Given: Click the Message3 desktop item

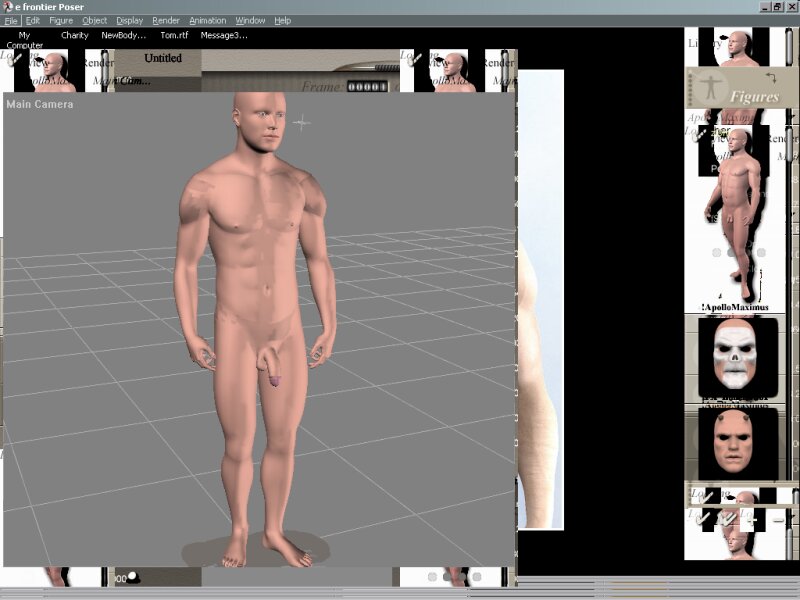Looking at the screenshot, I should [224, 35].
